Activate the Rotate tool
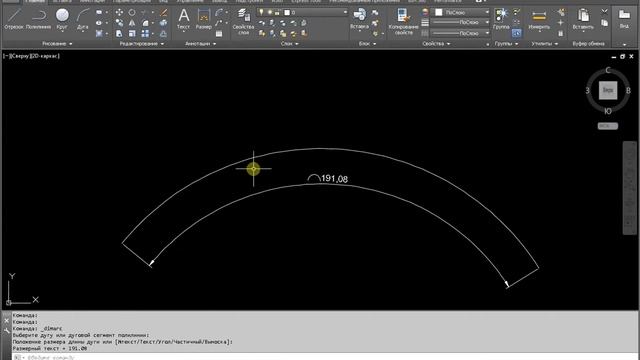Image resolution: width=640 pixels, height=360 pixels. (132, 12)
